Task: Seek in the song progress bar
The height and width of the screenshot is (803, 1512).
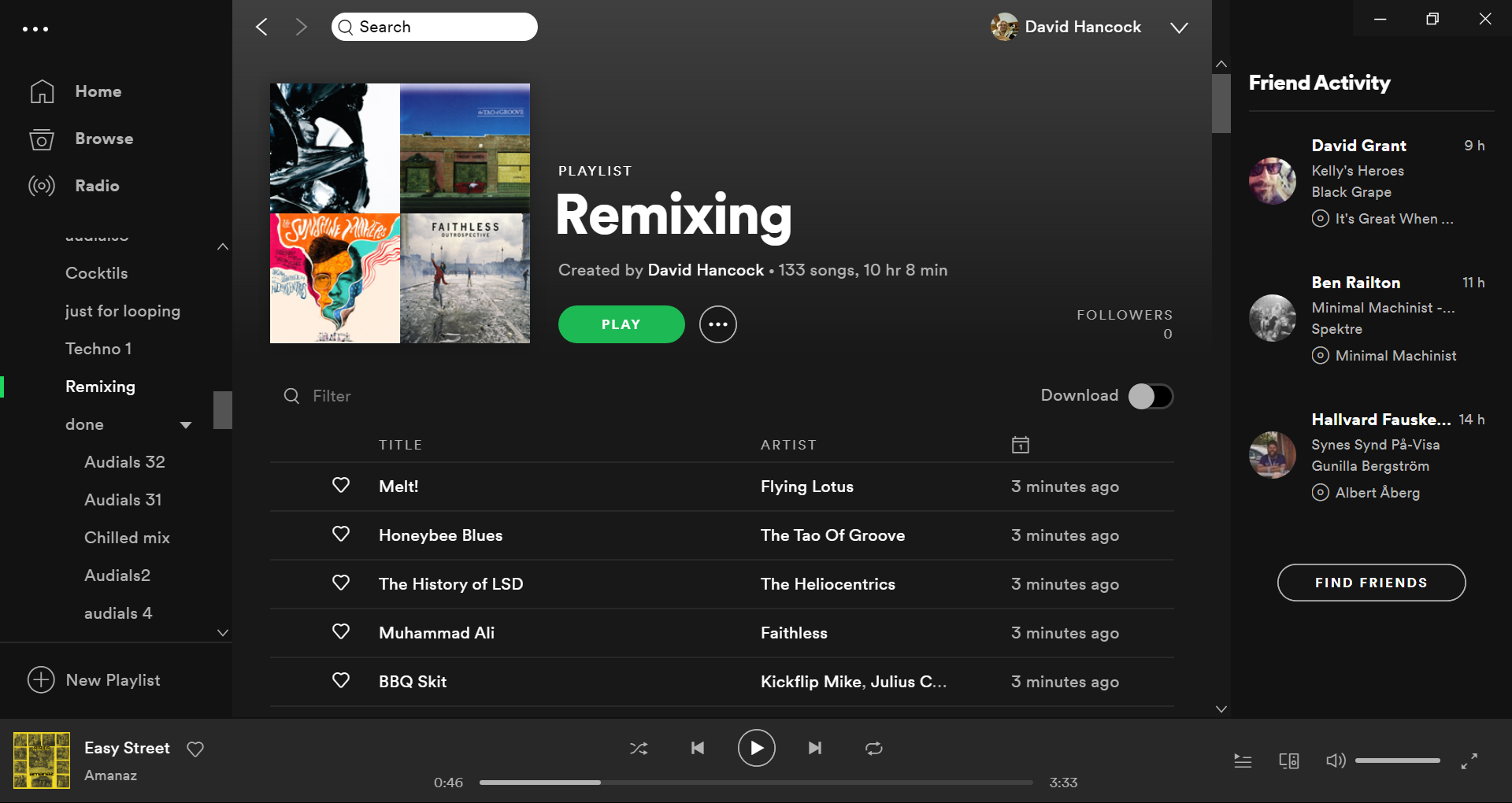Action: tap(756, 783)
